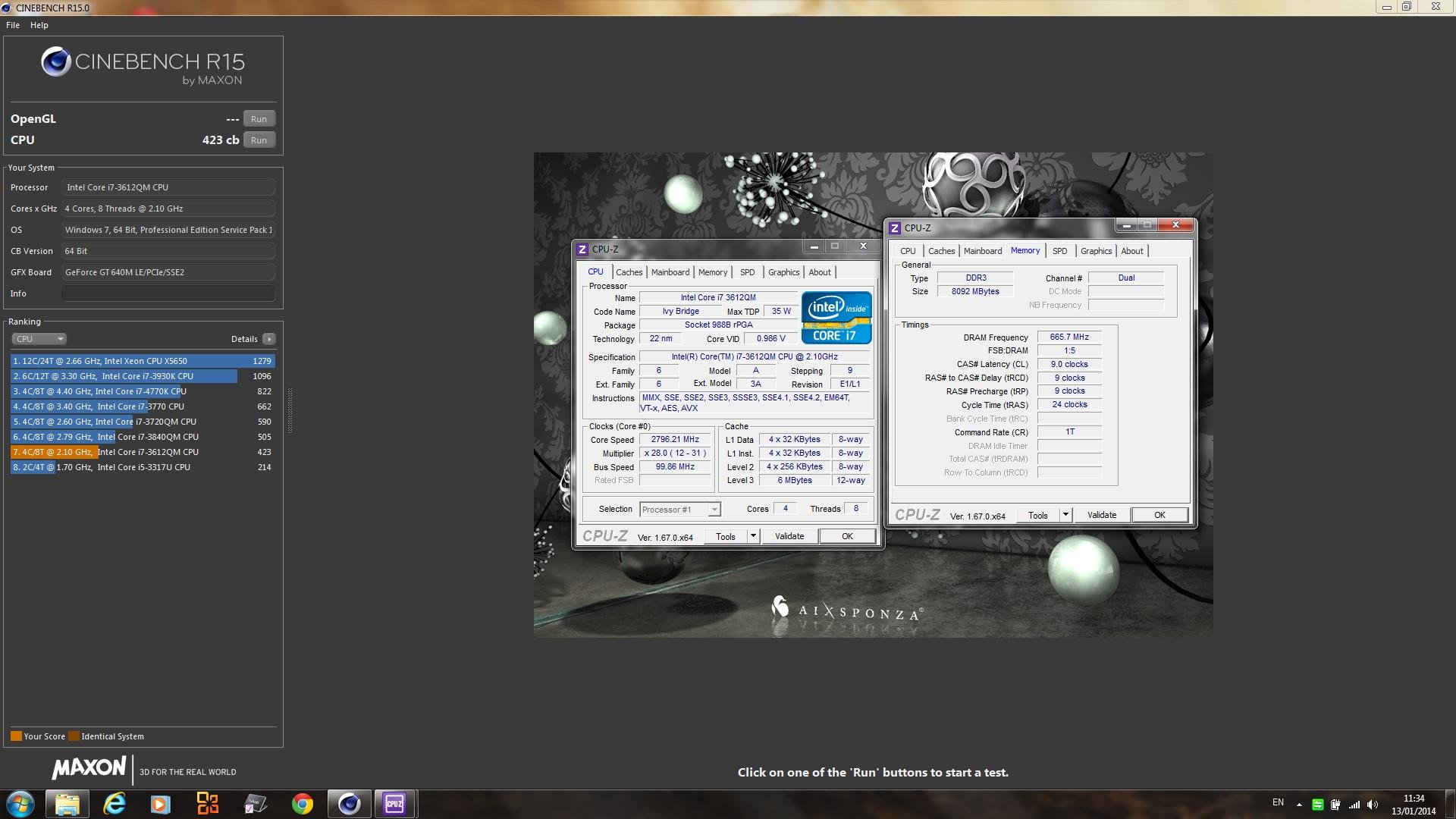Select the i7-3840QM ranking row
Screen dimensions: 1456x819
(143, 437)
